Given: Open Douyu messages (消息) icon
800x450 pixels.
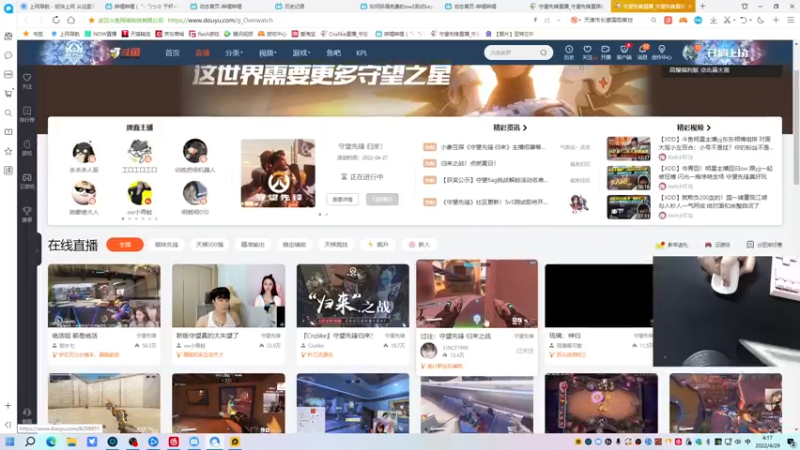Looking at the screenshot, I should tap(643, 52).
